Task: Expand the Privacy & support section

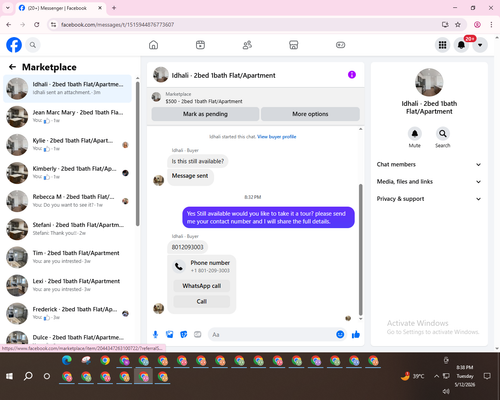Action: (x=429, y=199)
